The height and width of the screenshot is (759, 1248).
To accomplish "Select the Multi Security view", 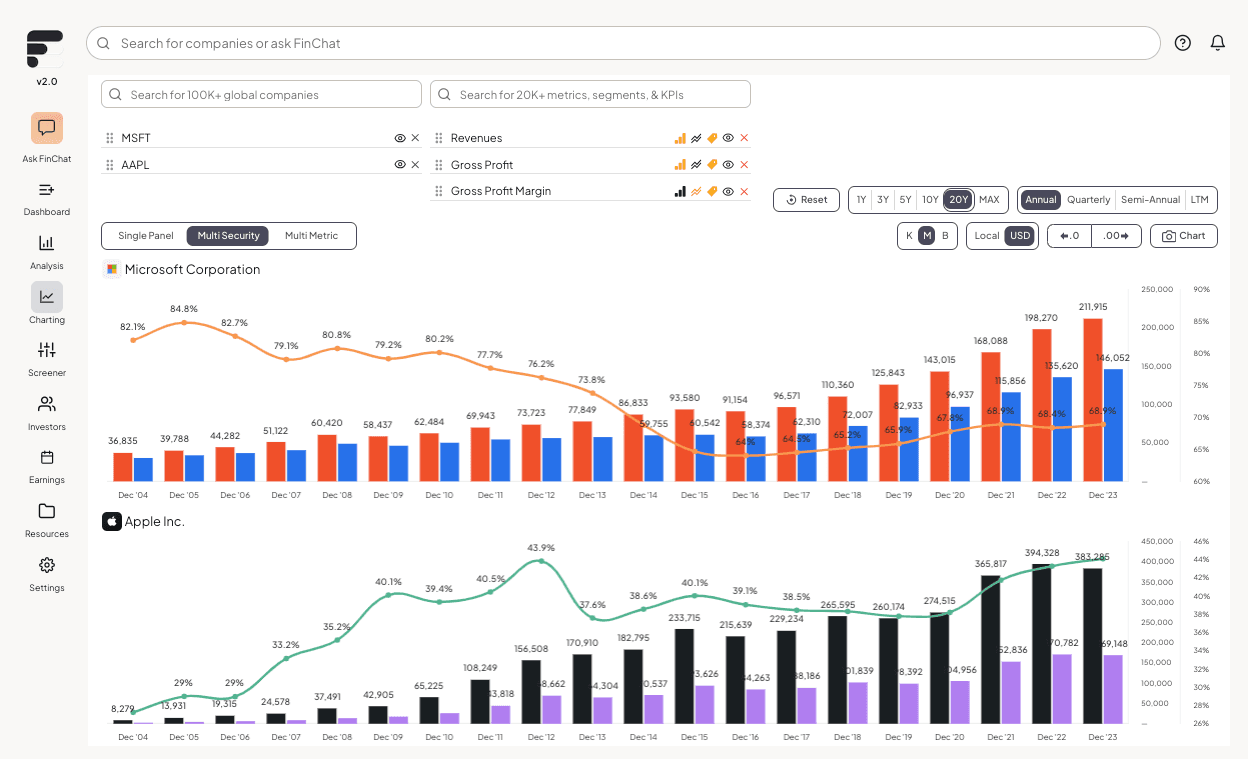I will 228,236.
